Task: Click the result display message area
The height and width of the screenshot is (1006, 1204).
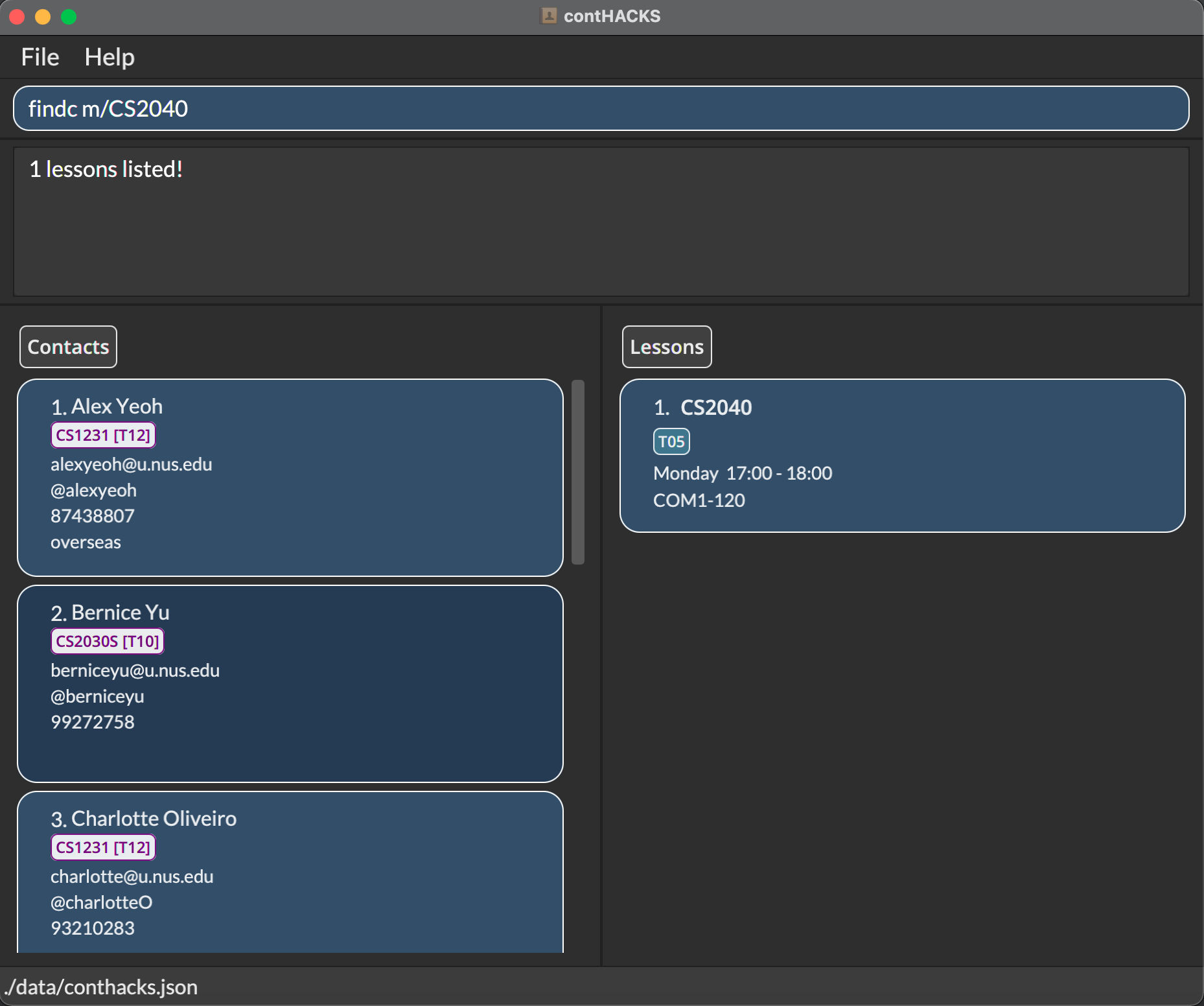Action: (601, 222)
